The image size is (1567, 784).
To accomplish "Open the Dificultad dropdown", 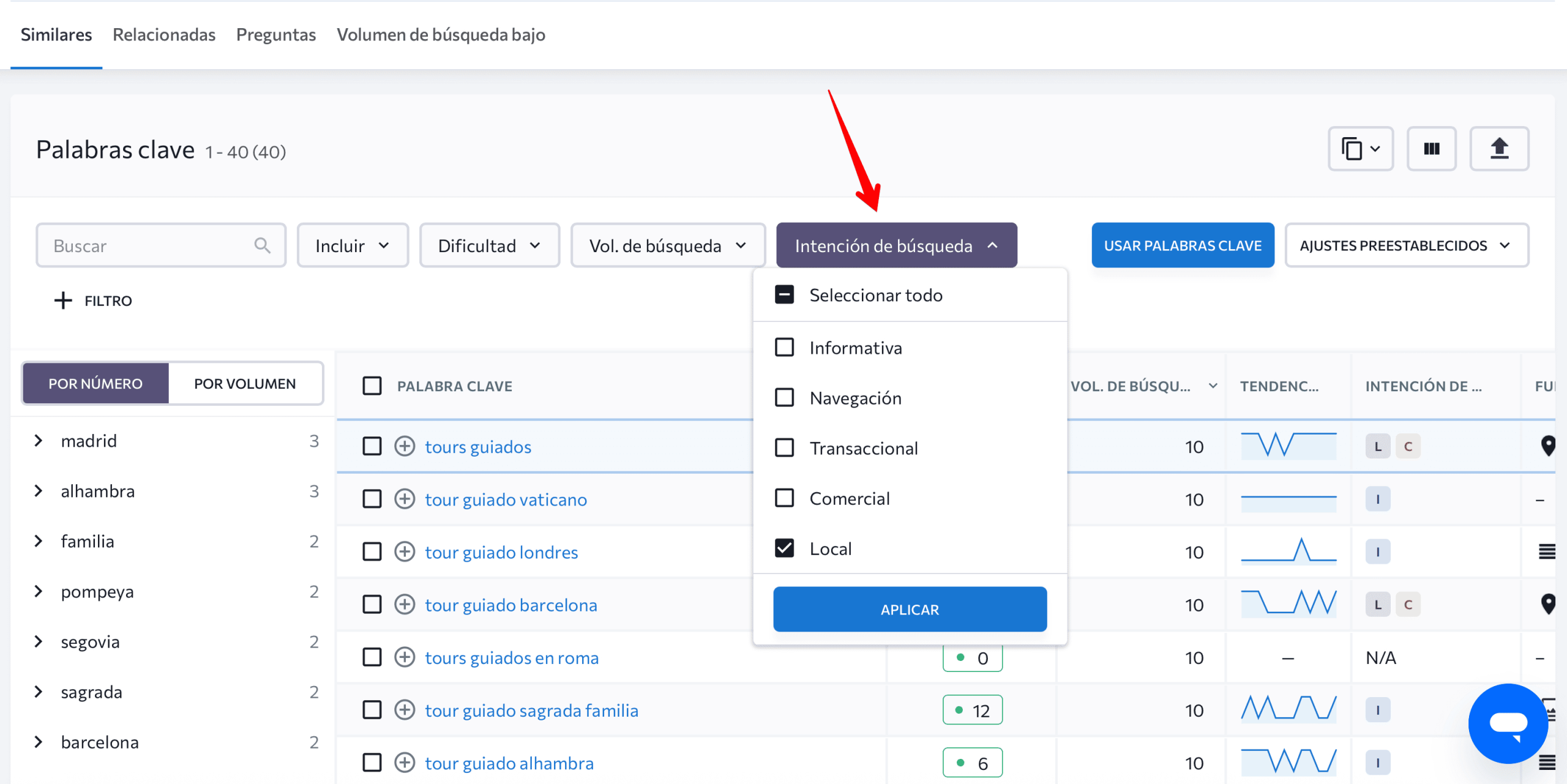I will click(489, 245).
